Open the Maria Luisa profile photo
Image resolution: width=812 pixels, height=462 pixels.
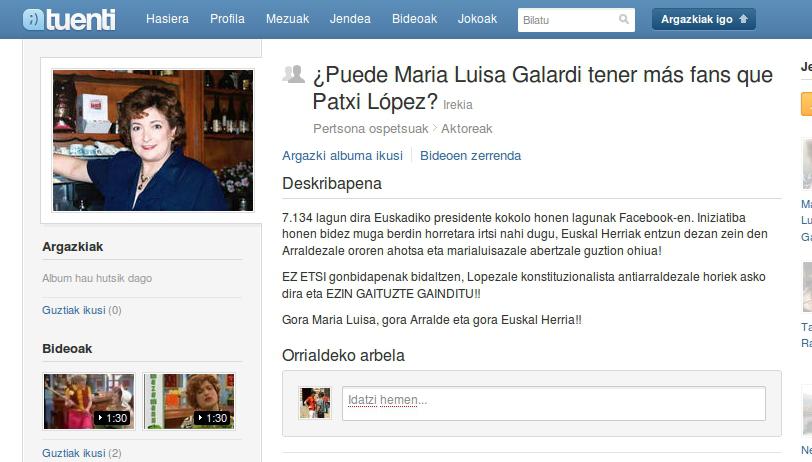pyautogui.click(x=152, y=140)
